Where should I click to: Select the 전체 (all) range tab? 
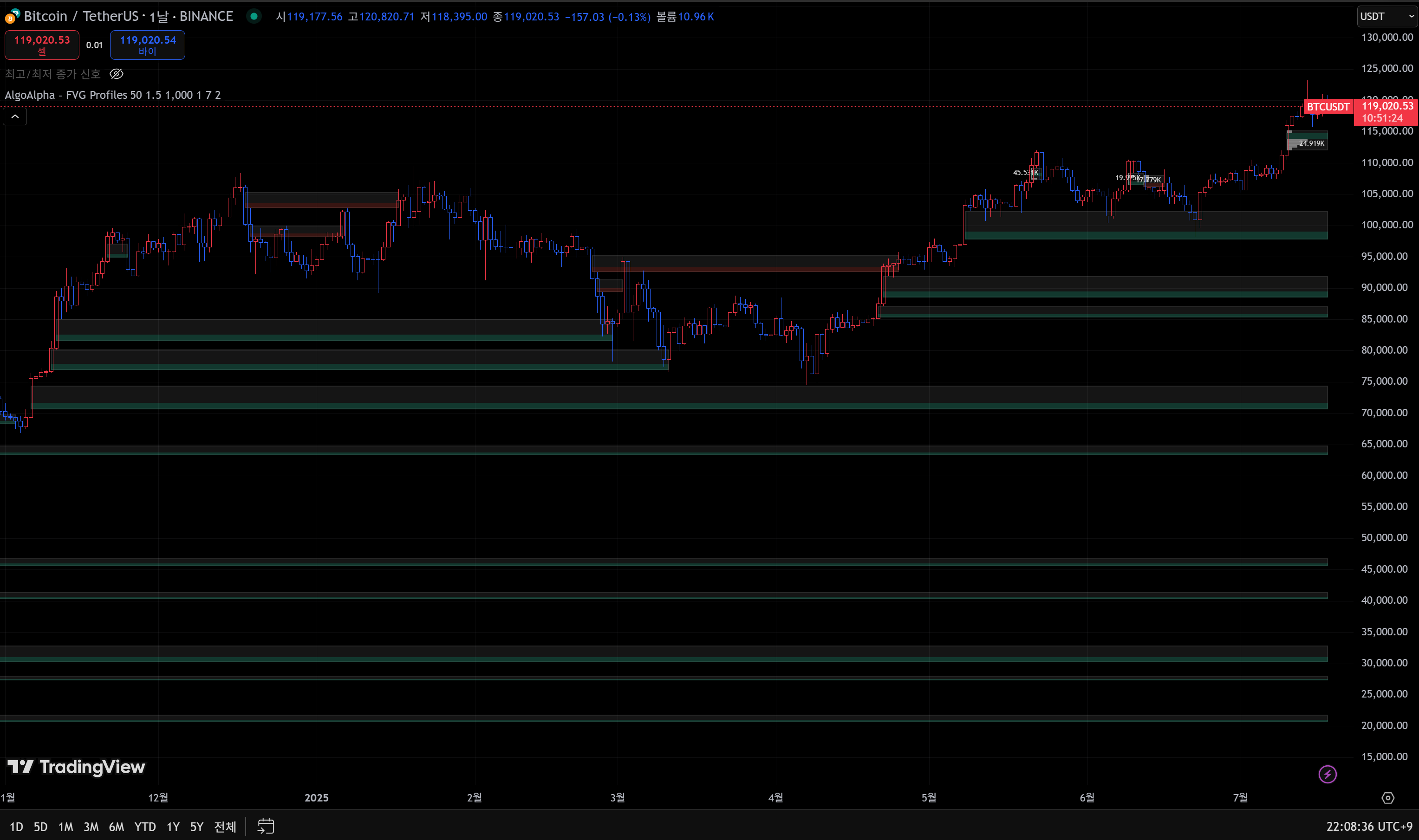point(225,827)
